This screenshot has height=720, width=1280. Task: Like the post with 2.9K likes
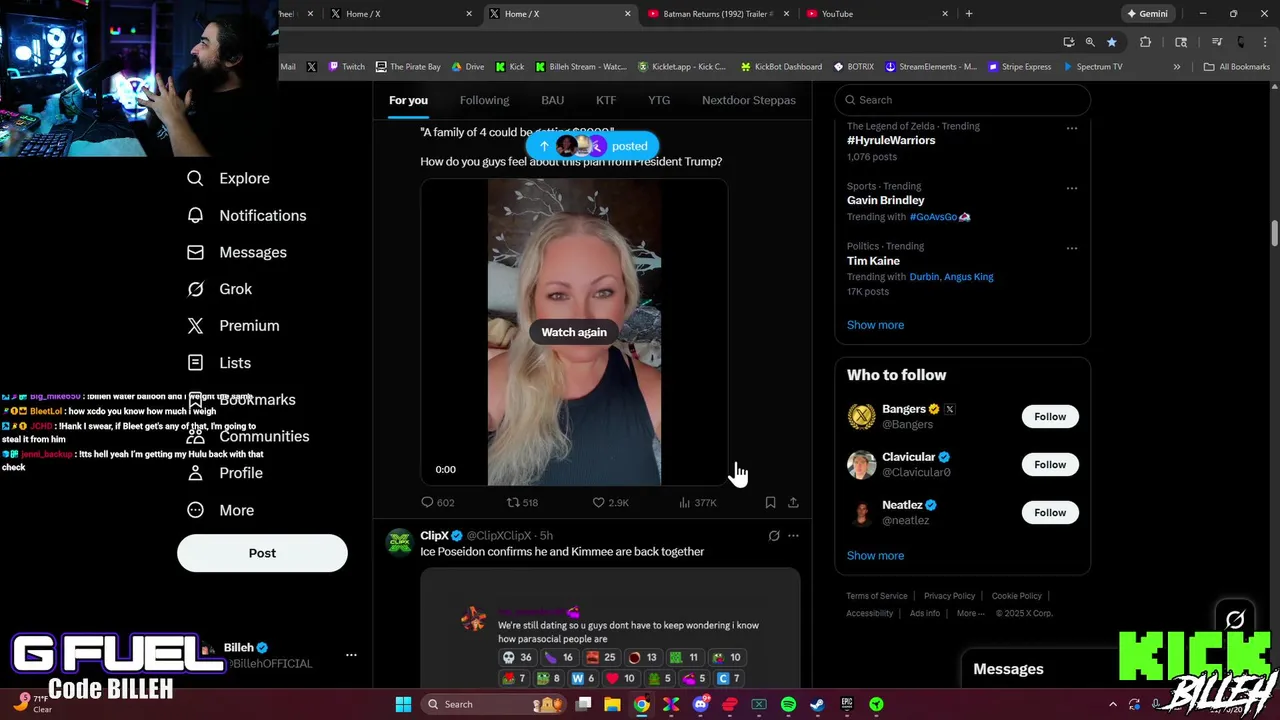(x=610, y=502)
